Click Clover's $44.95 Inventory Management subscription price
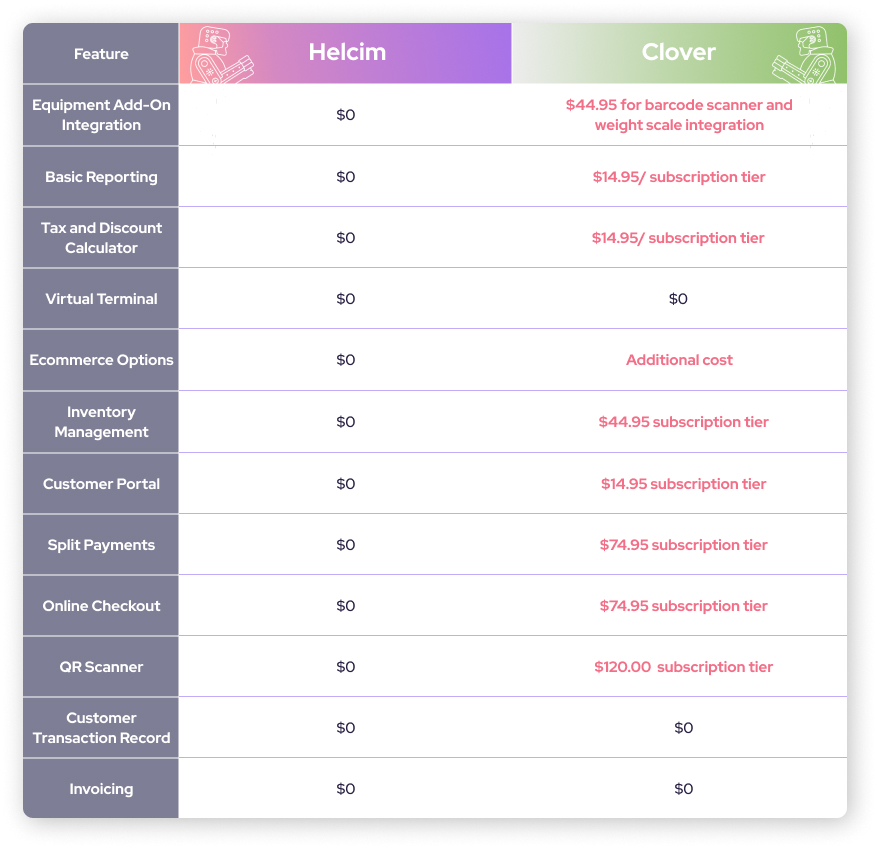The image size is (878, 849). point(683,422)
